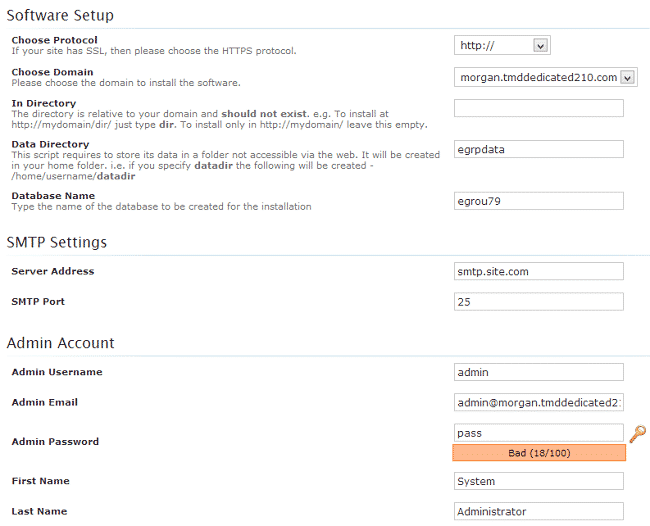650x526 pixels.
Task: Click the SMTP Port label
Action: pyautogui.click(x=38, y=301)
